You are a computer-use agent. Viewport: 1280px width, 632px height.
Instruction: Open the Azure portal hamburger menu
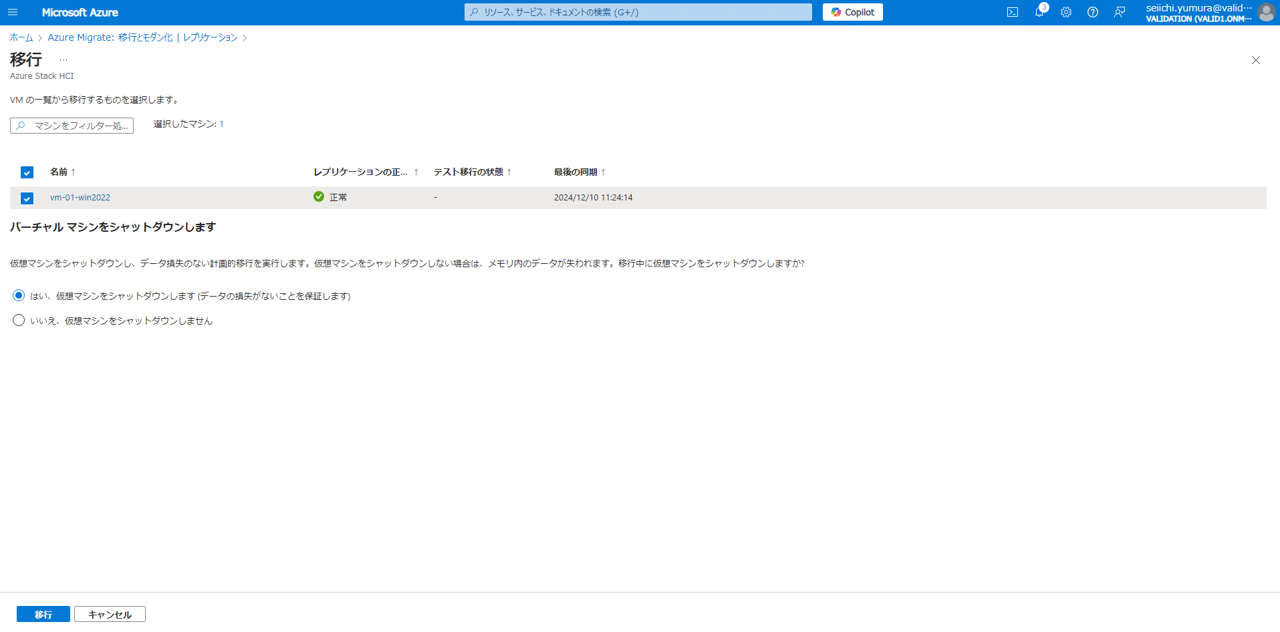(13, 12)
